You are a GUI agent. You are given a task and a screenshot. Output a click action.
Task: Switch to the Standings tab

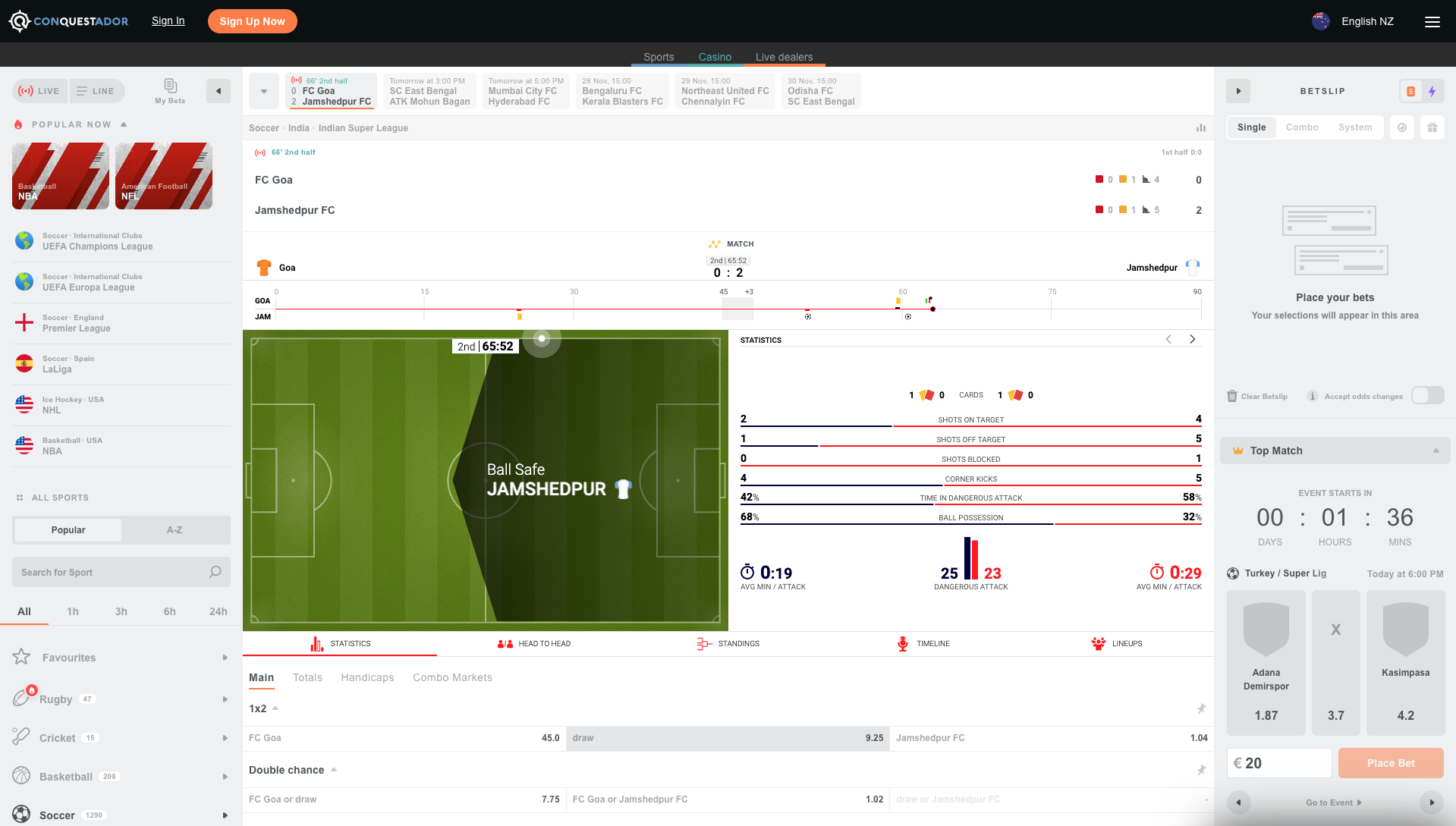[728, 643]
